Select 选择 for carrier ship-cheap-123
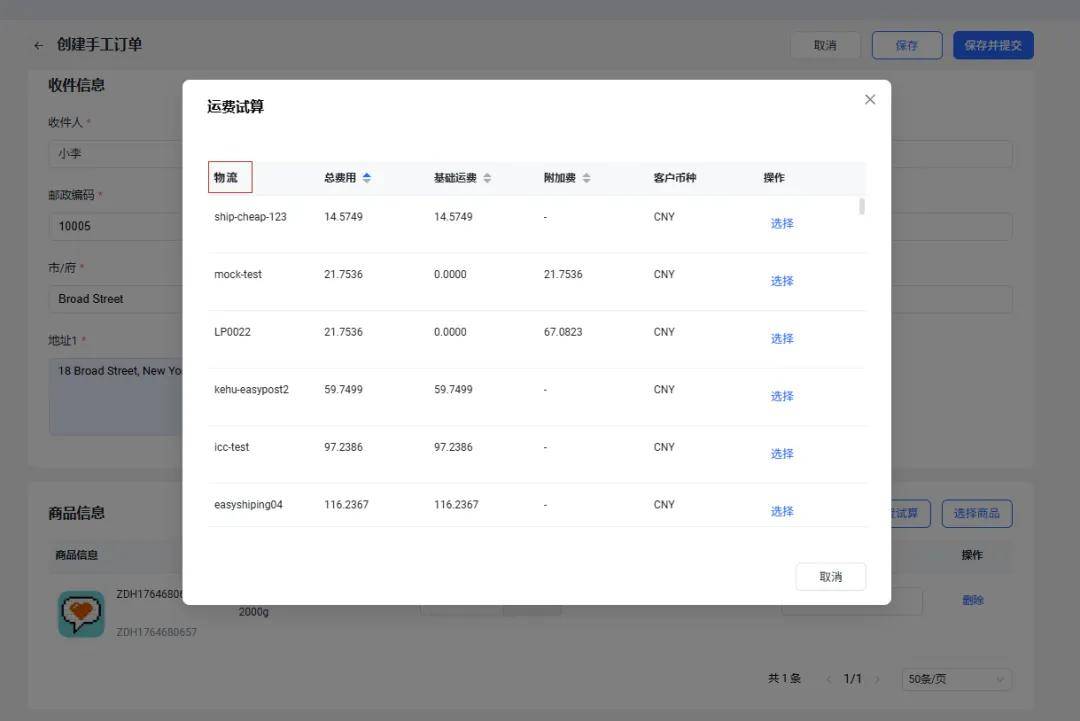Viewport: 1080px width, 721px height. (x=781, y=221)
